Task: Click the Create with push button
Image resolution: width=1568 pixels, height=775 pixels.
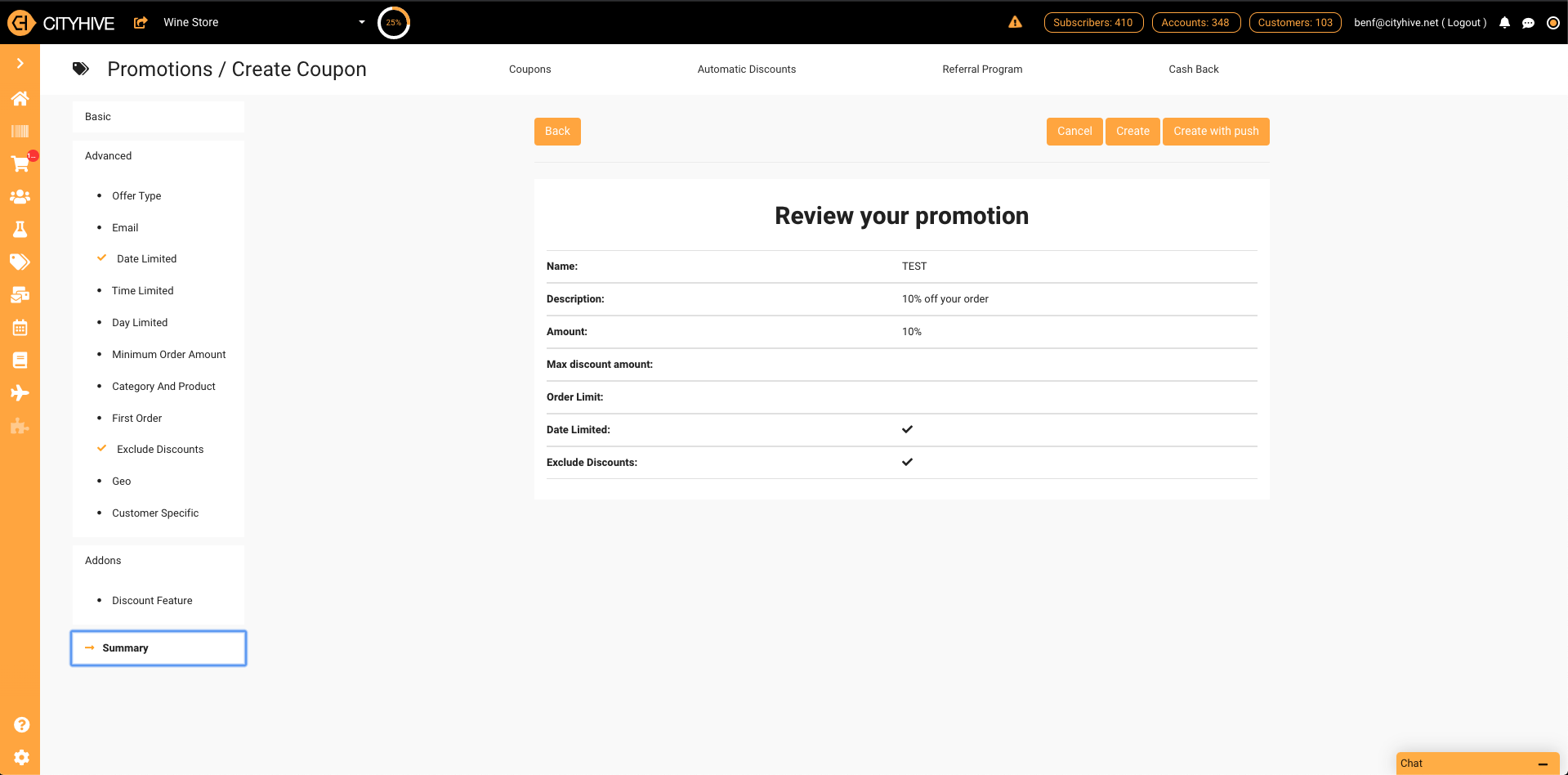Action: click(x=1216, y=132)
